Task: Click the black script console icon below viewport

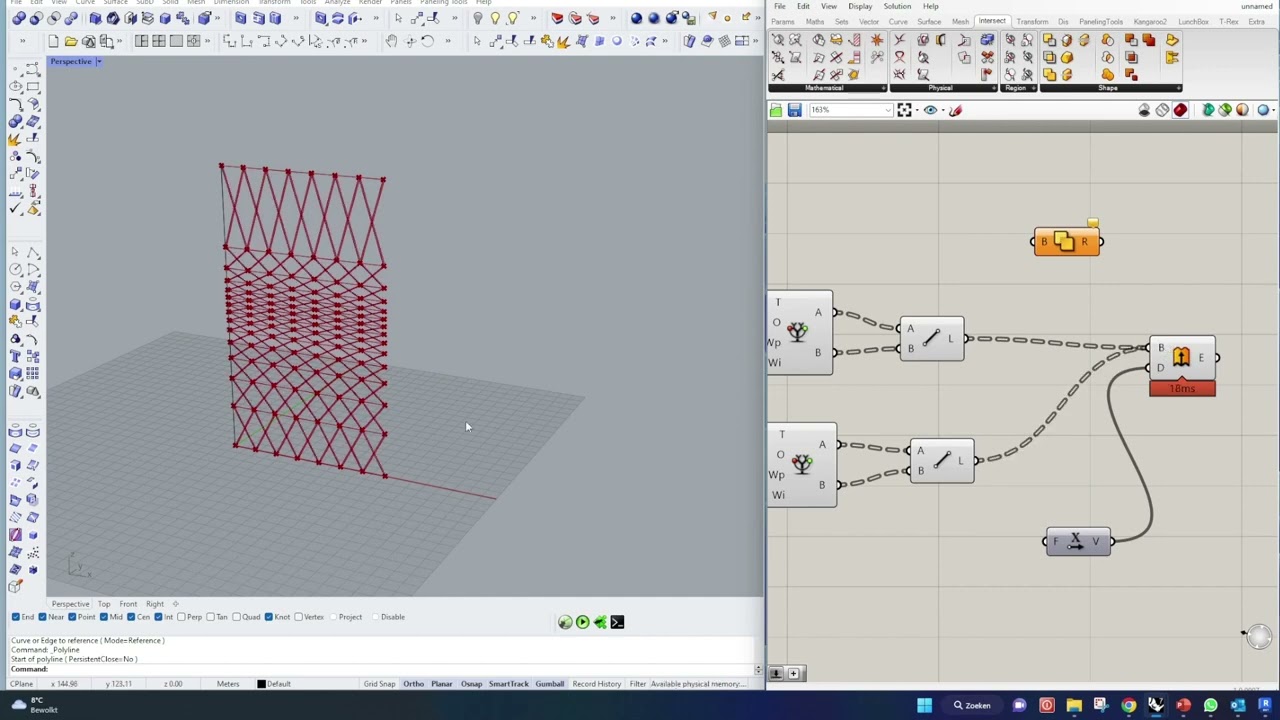Action: pyautogui.click(x=617, y=622)
